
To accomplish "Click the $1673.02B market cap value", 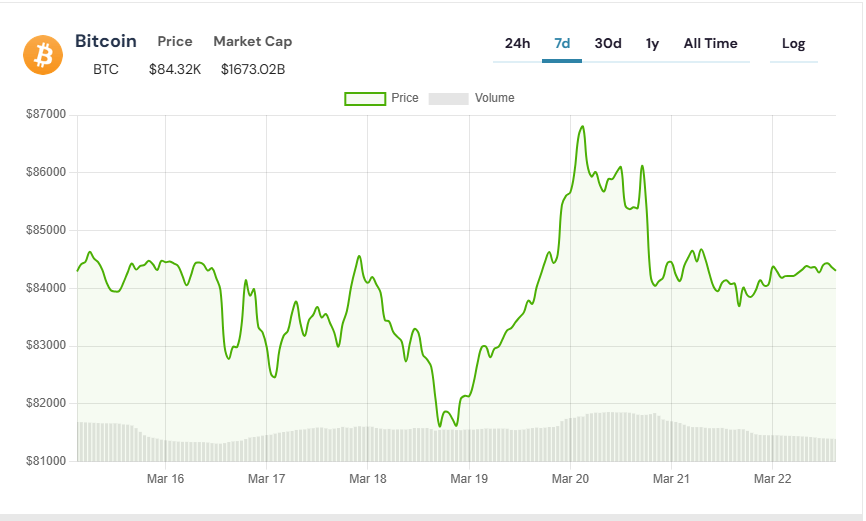I will pos(252,70).
